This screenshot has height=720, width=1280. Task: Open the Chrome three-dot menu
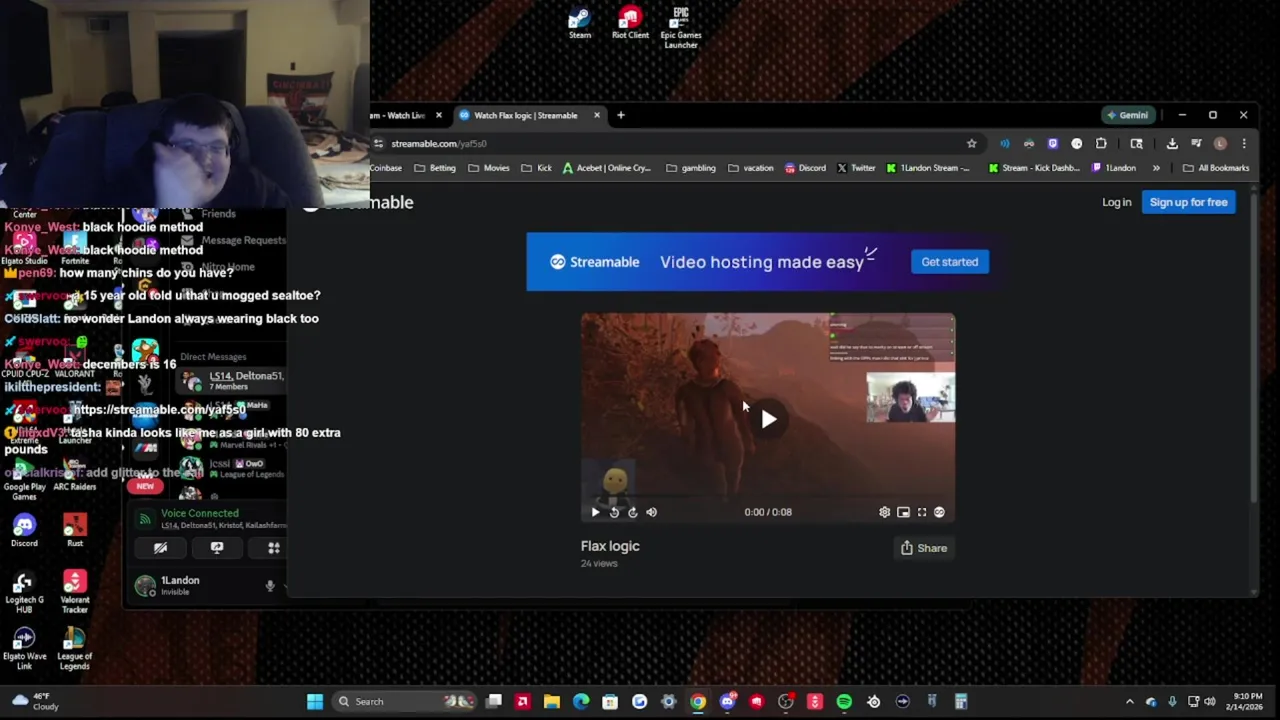pyautogui.click(x=1243, y=143)
